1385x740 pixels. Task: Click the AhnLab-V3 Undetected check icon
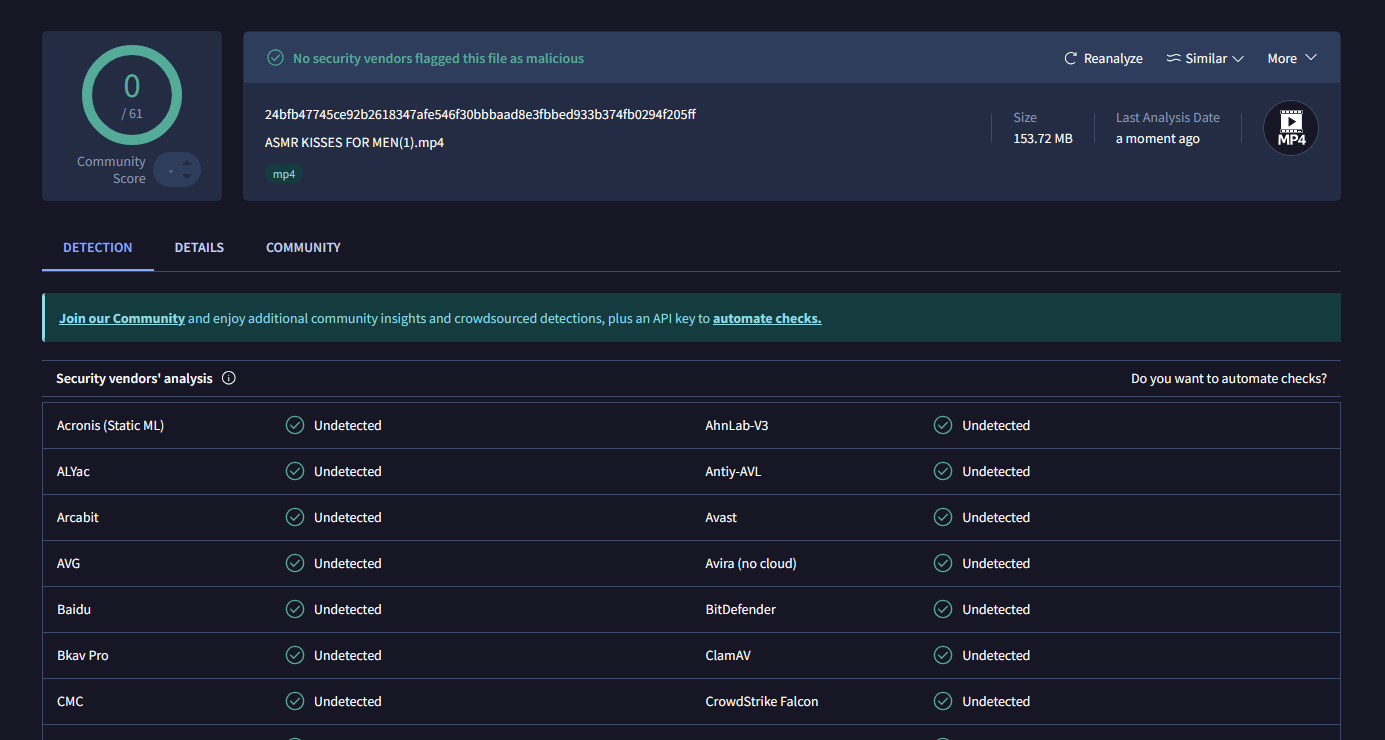tap(943, 425)
